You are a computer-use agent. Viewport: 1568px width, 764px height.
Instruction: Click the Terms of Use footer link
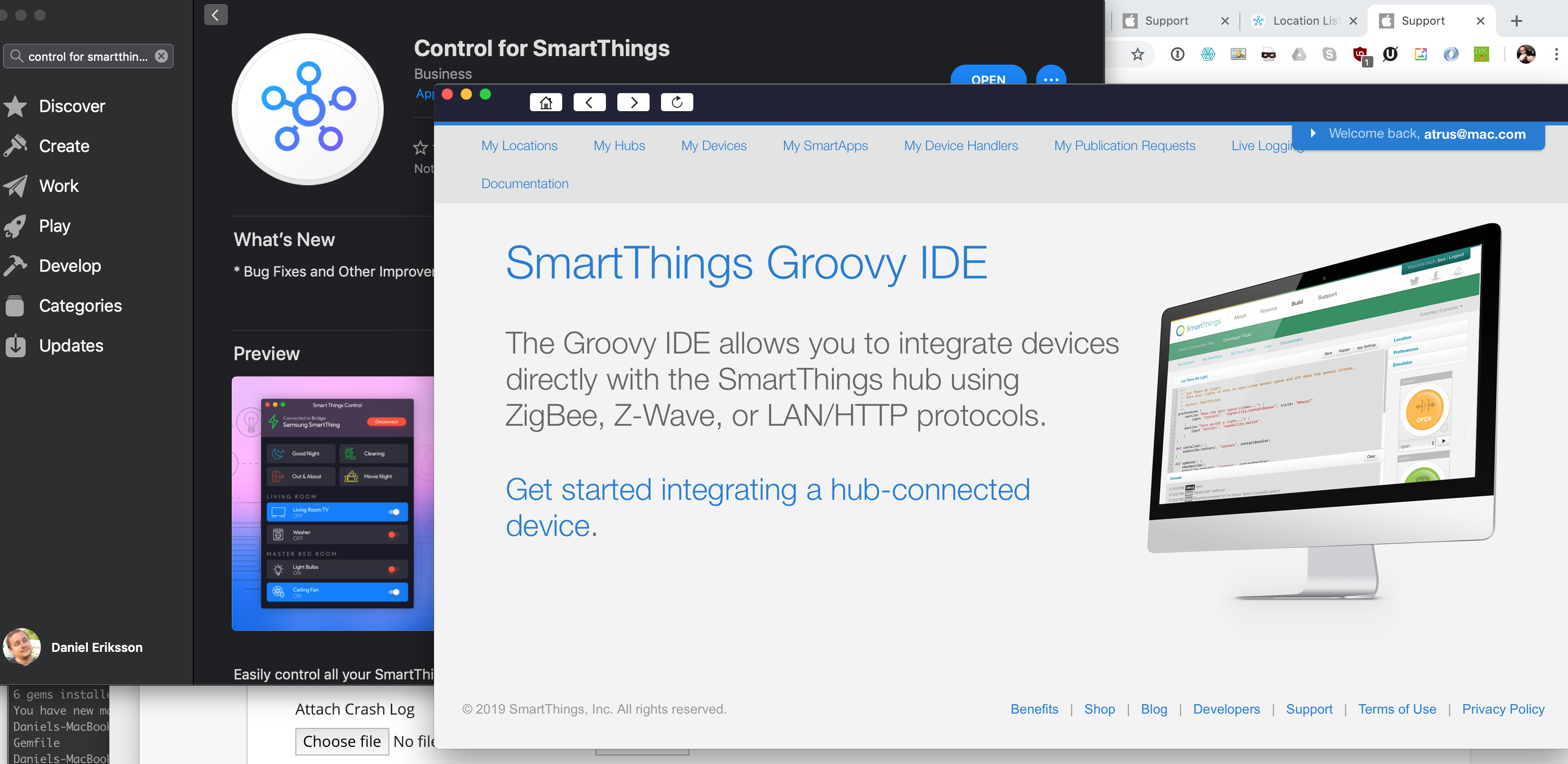(x=1397, y=709)
